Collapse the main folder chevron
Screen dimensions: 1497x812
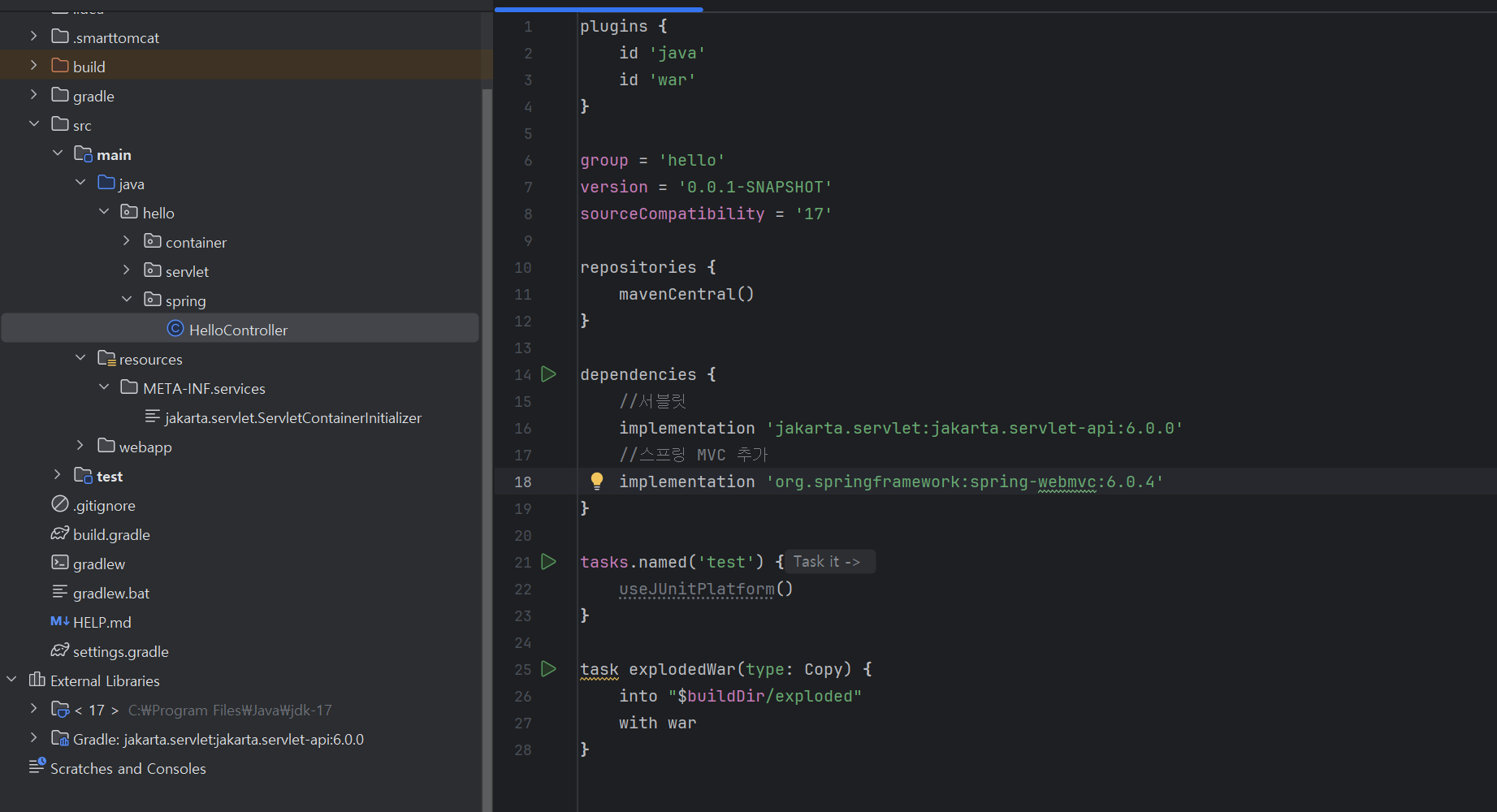coord(58,153)
